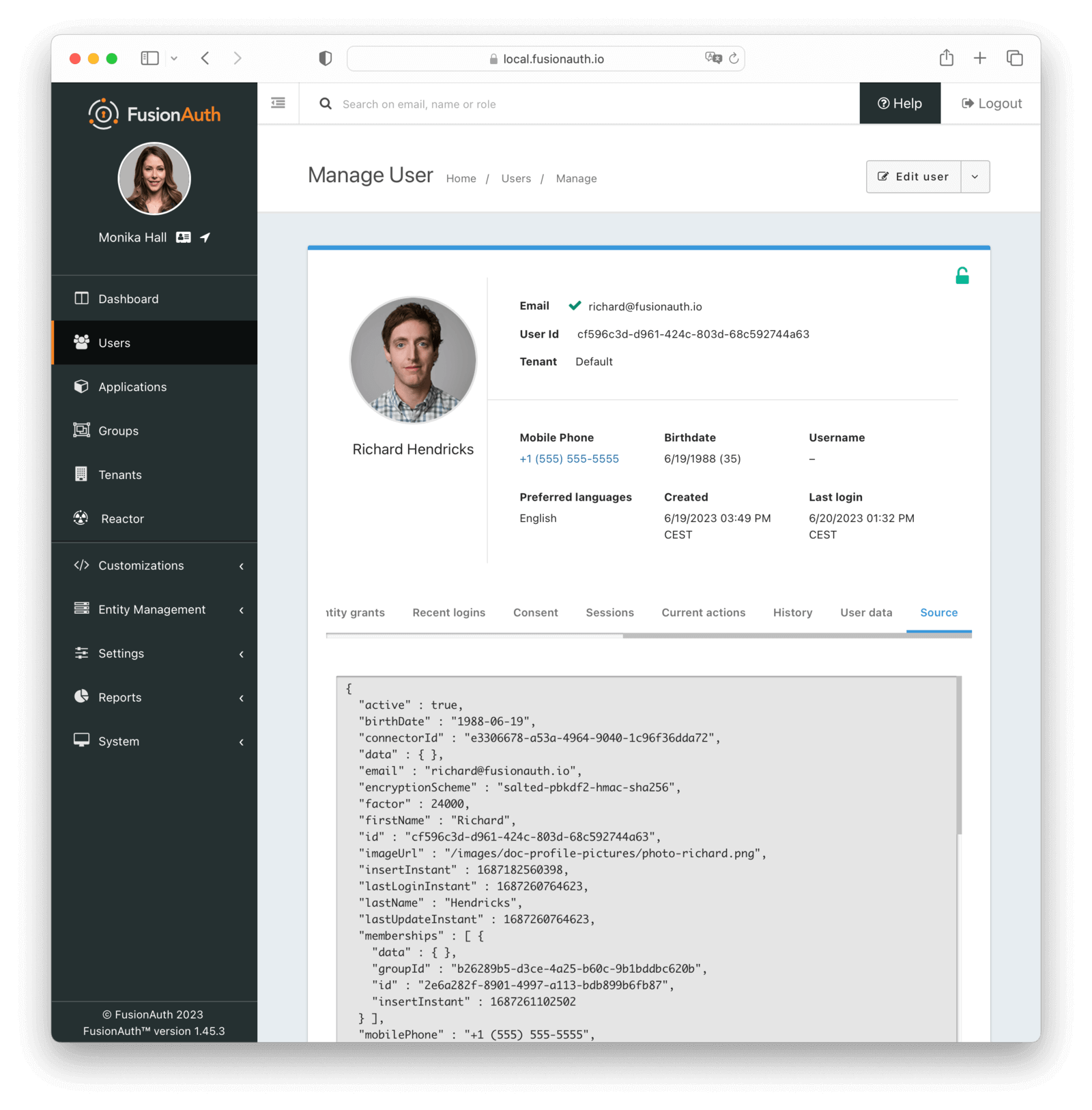Click the green unlock padlock icon
The height and width of the screenshot is (1110, 1092).
tap(962, 276)
